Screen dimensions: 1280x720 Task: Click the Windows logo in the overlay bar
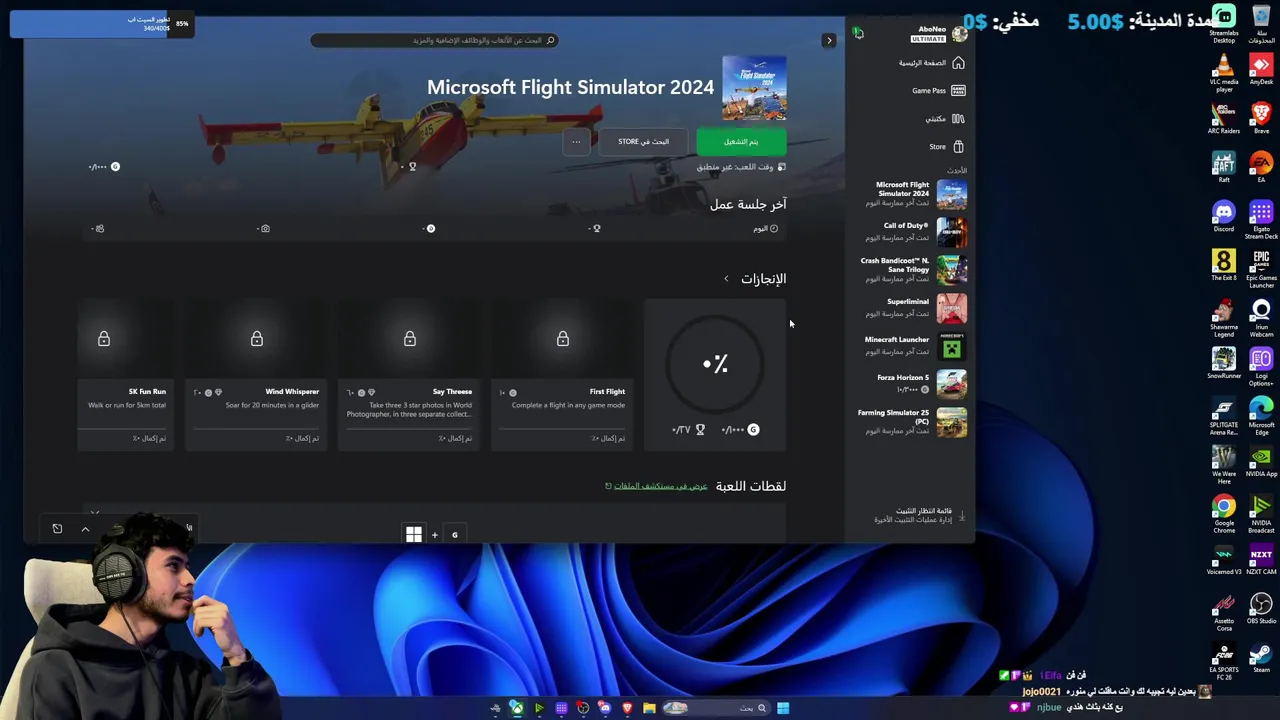click(414, 535)
